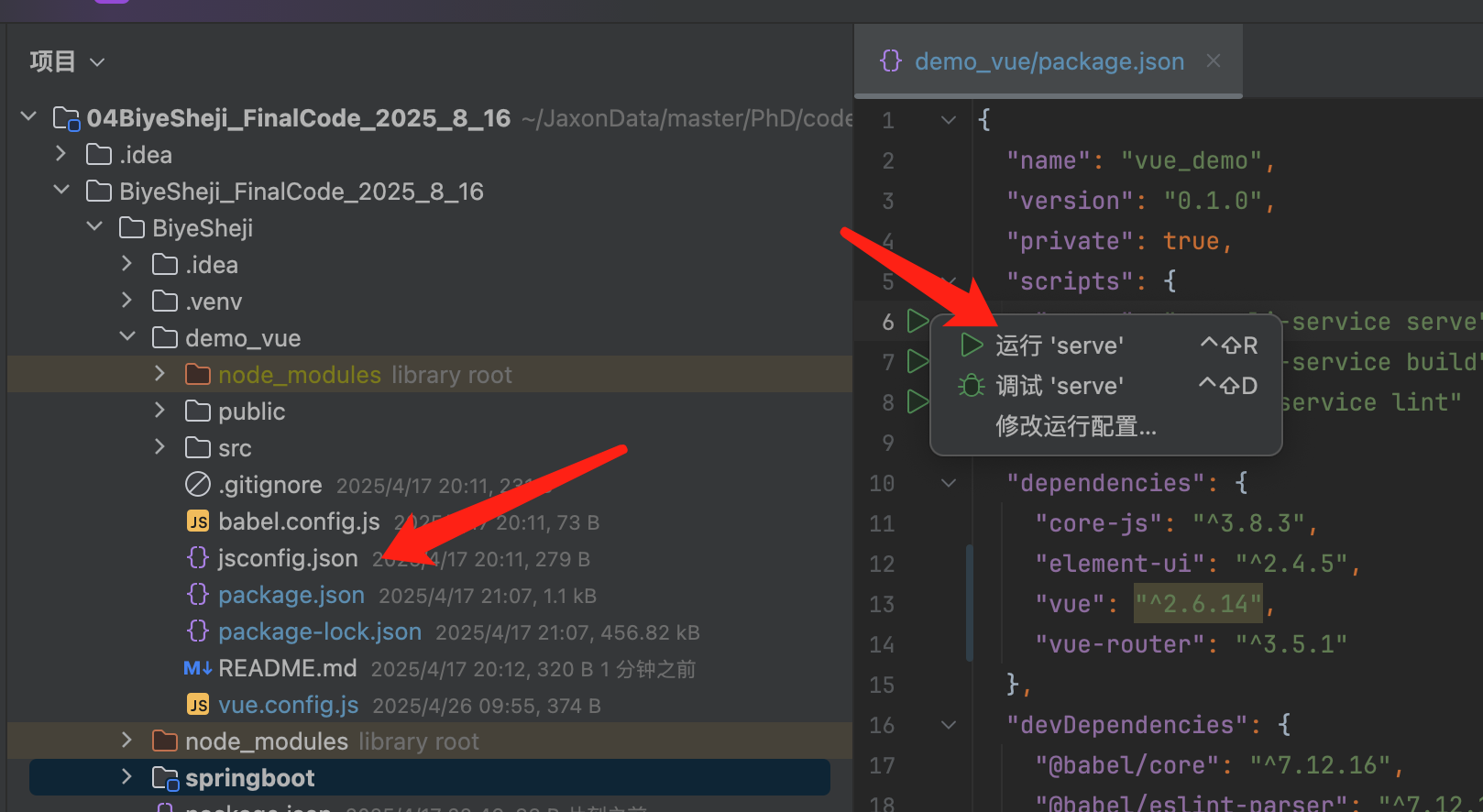Fold the devDependencies block at line 16
Viewport: 1483px width, 812px height.
coord(949,725)
